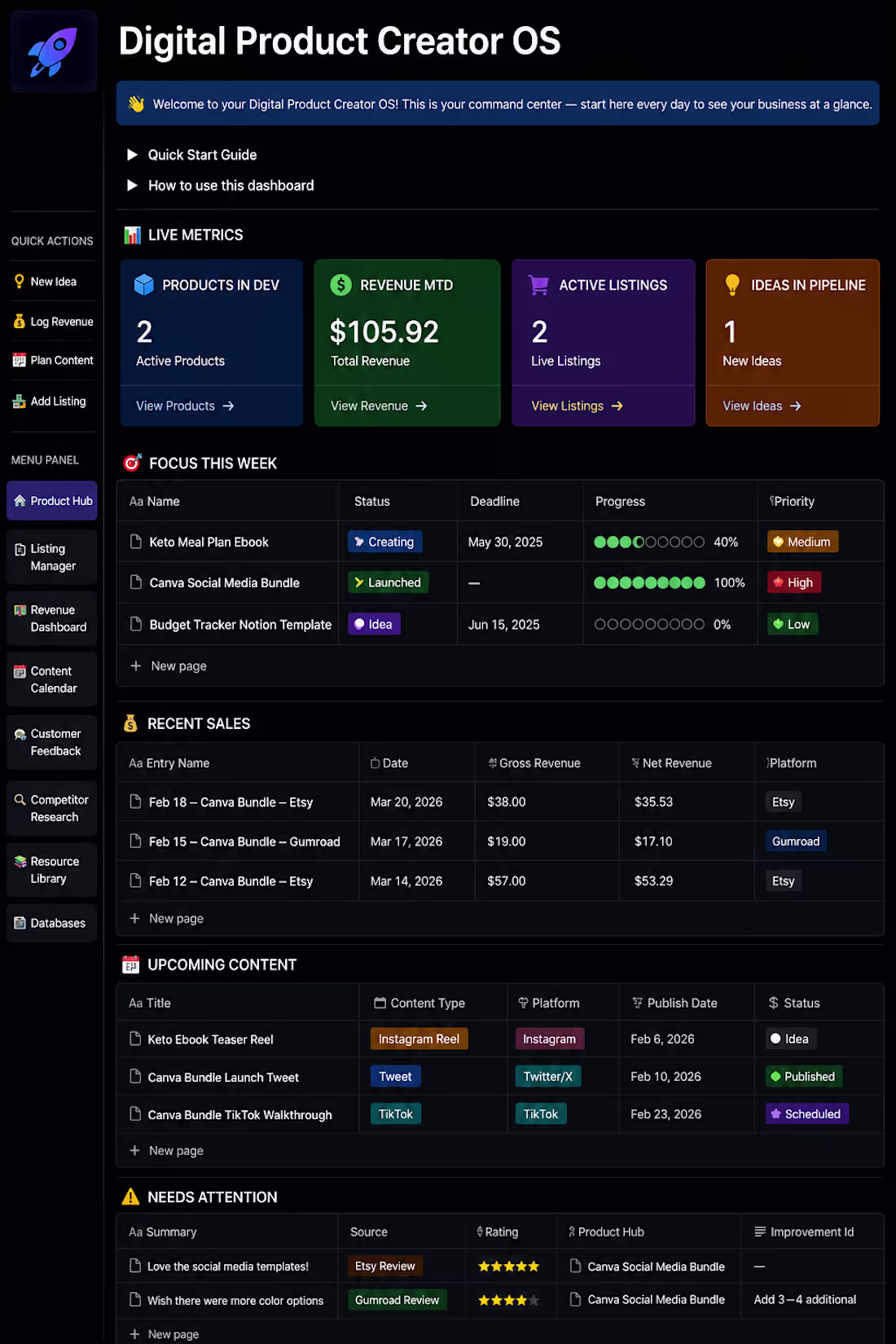The image size is (896, 1344).
Task: Expand How to use this dashboard
Action: [132, 186]
